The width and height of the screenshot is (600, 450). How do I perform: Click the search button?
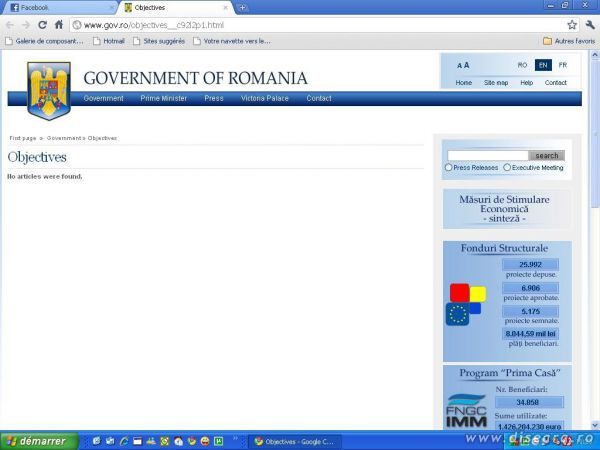(x=547, y=156)
